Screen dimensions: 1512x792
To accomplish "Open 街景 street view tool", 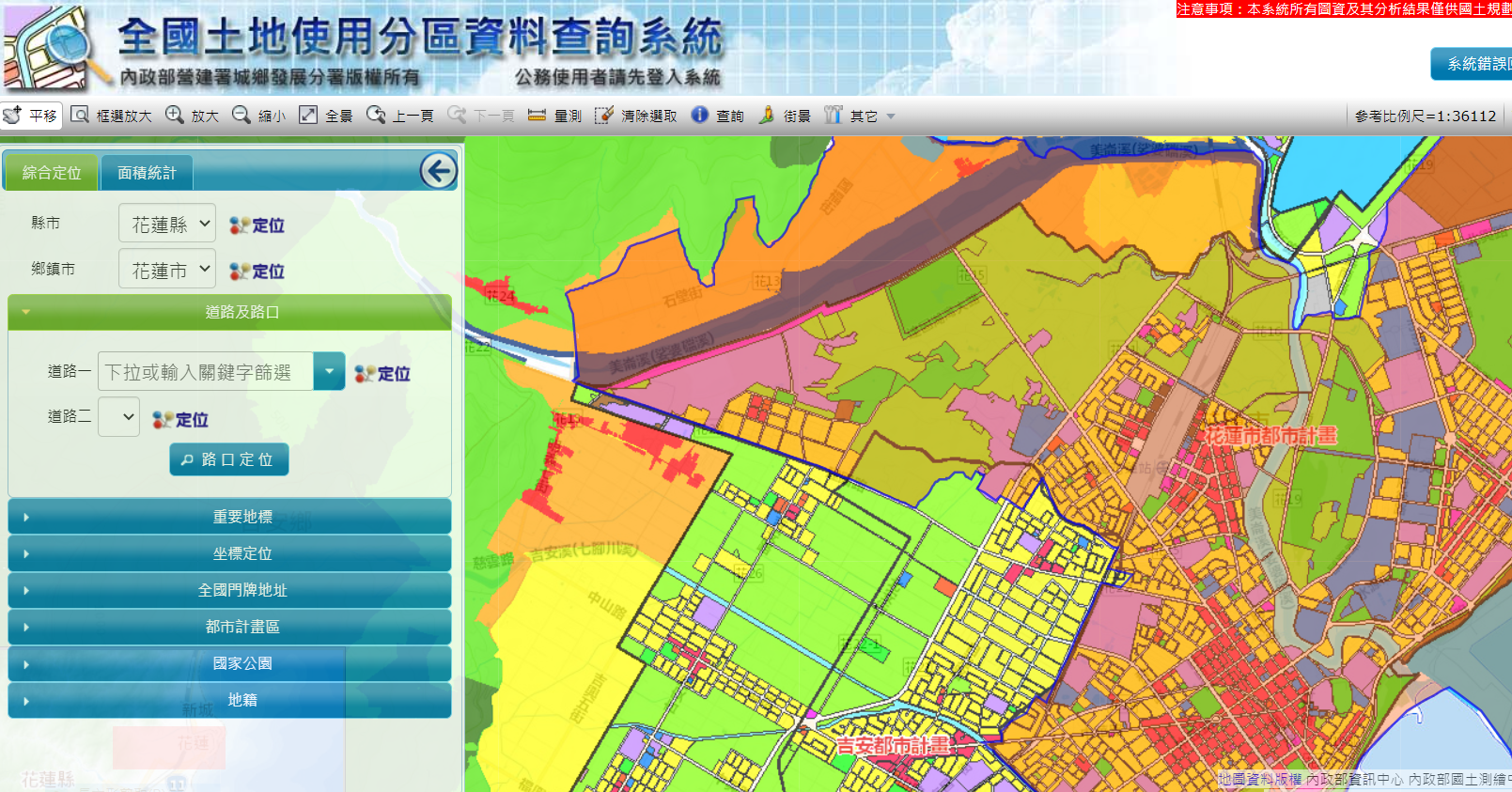I will [785, 116].
